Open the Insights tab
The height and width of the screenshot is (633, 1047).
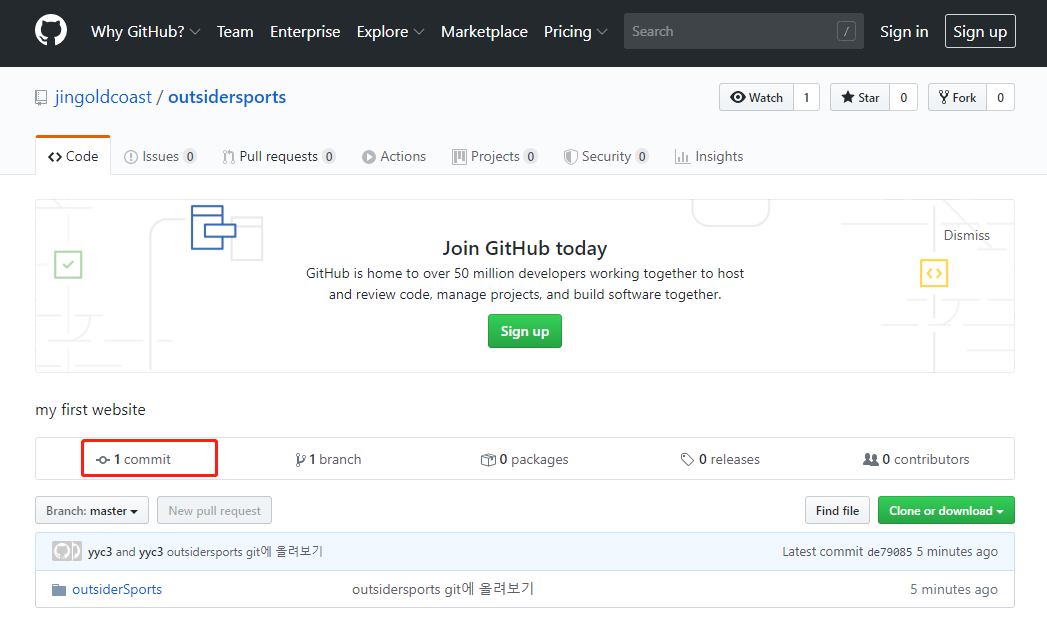tap(709, 156)
